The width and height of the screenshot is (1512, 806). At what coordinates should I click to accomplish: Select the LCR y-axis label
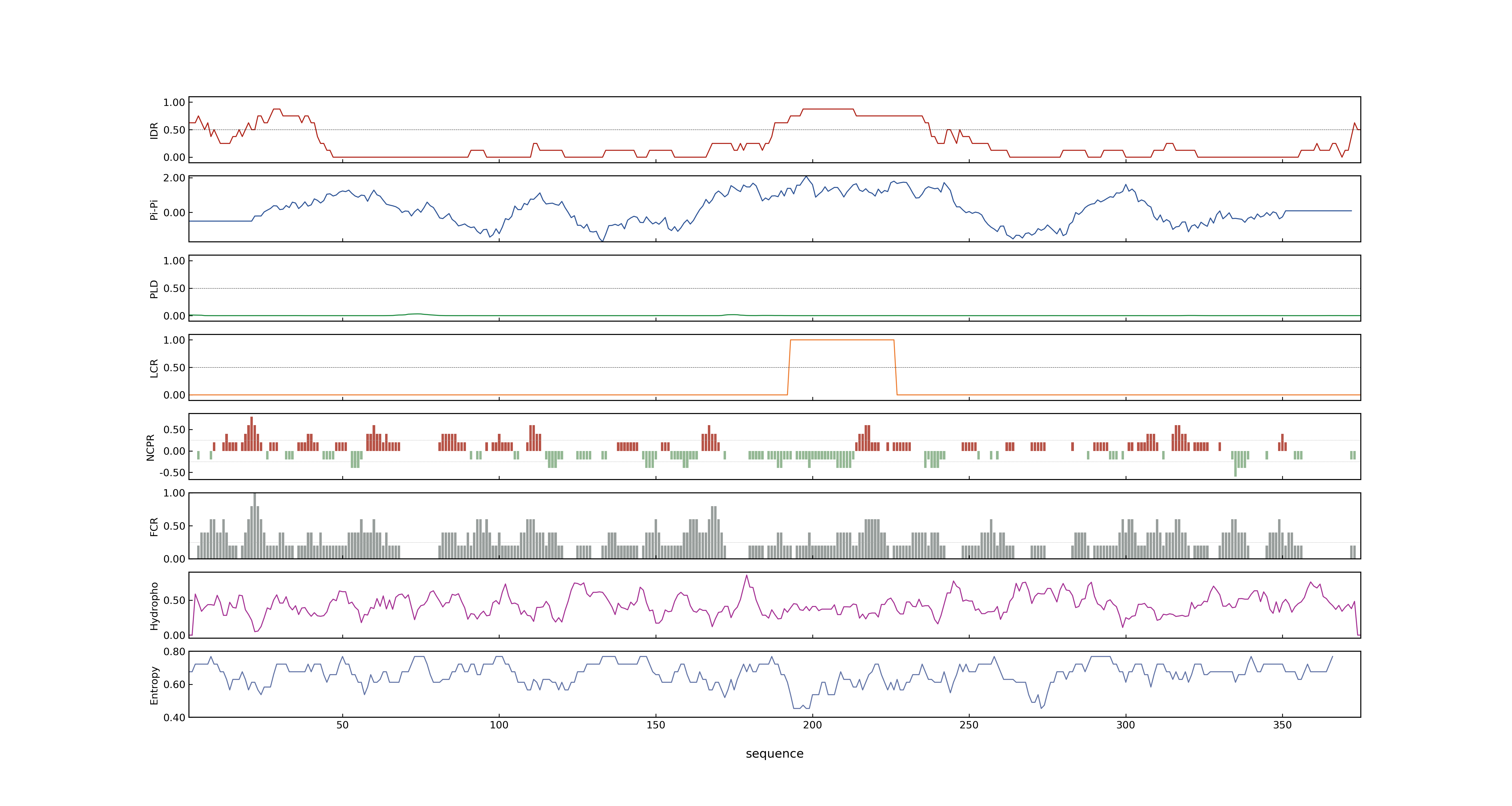(x=154, y=368)
